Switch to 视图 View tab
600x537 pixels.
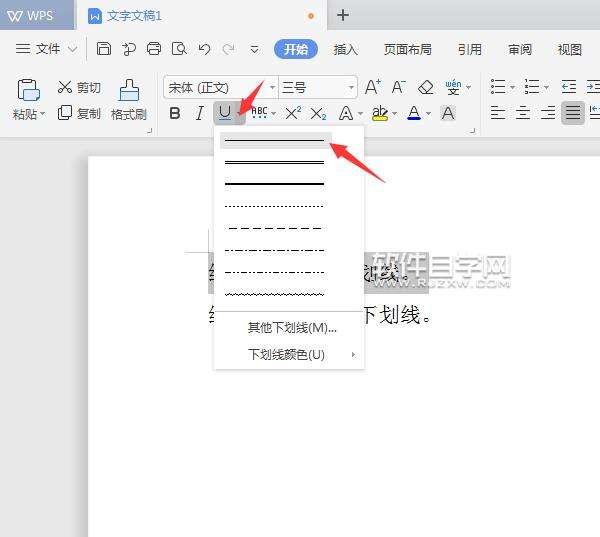coord(569,49)
